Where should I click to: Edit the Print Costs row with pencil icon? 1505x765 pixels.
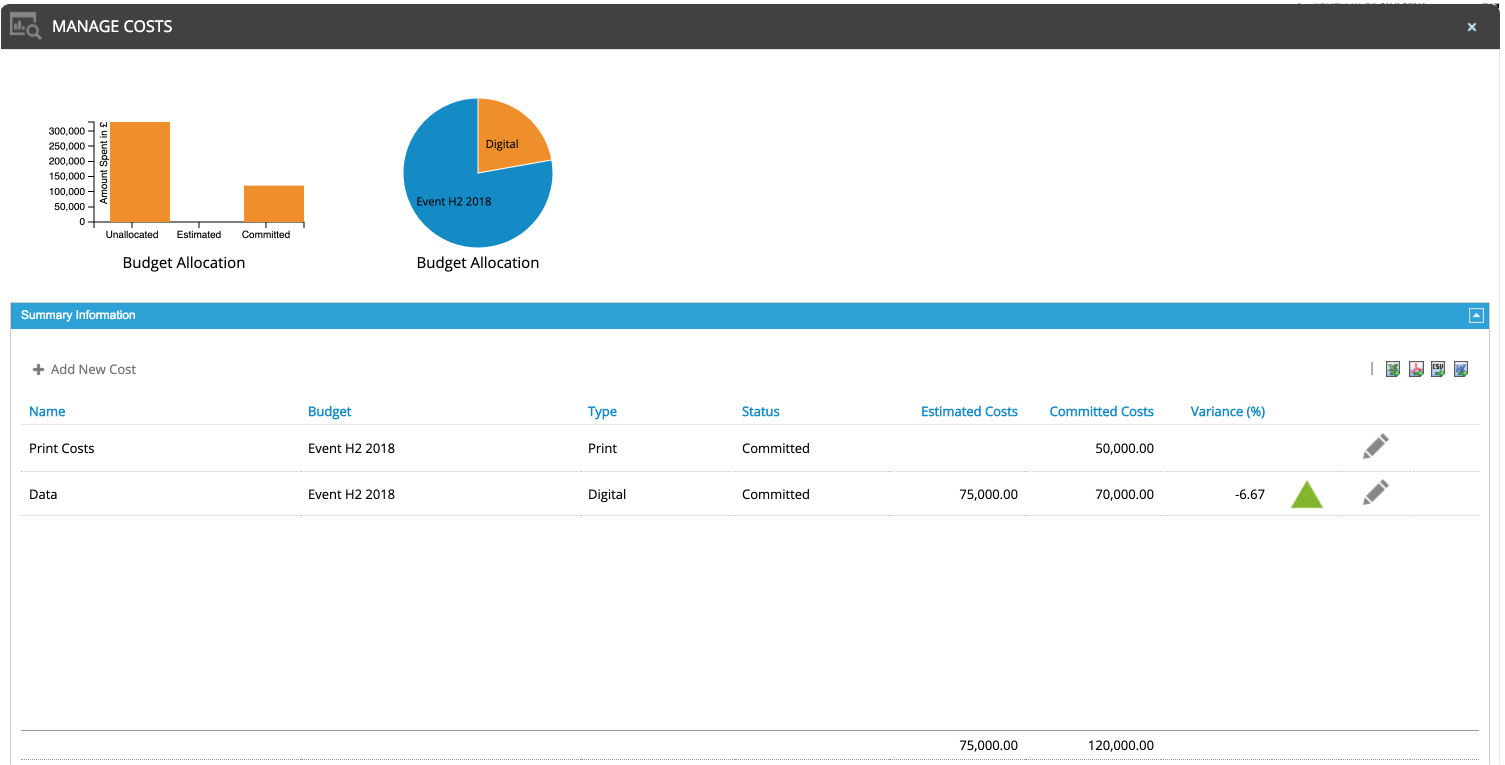point(1376,447)
